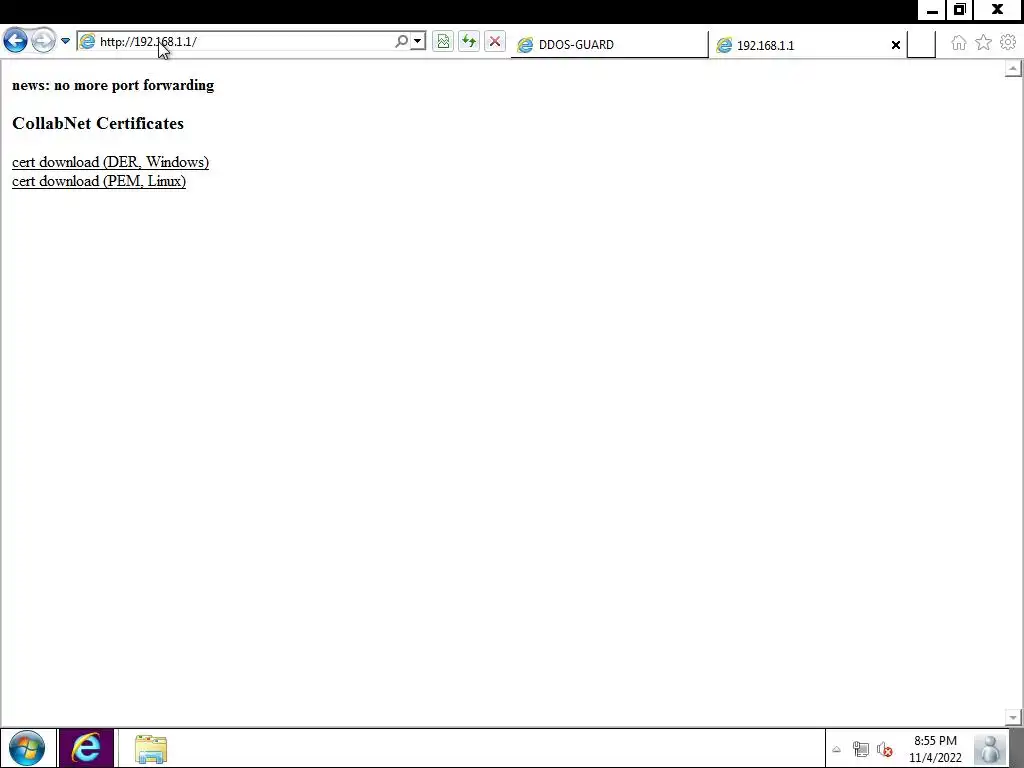Refresh the page with green arrows icon
1024x768 pixels.
point(468,42)
